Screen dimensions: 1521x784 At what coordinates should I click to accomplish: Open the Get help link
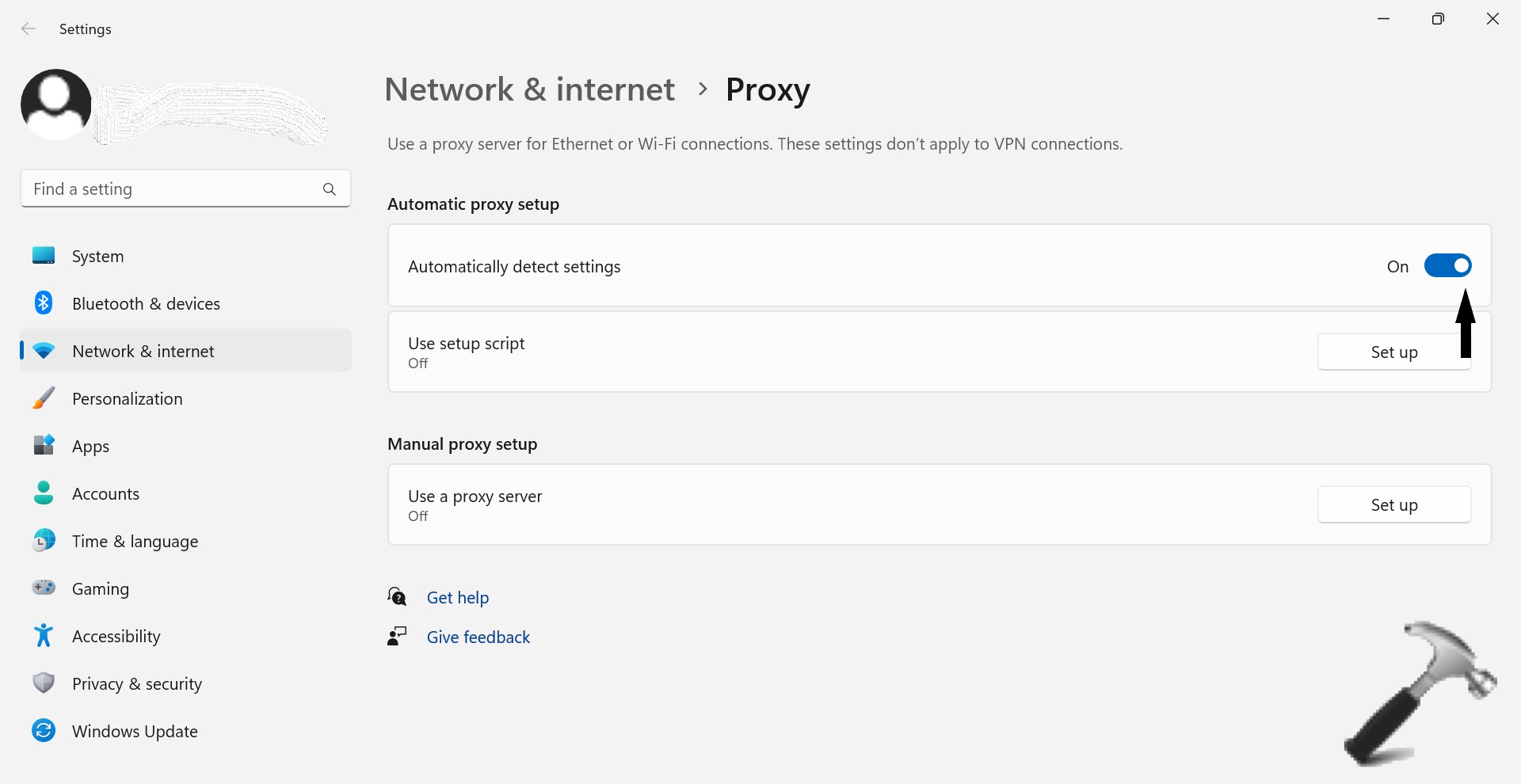point(457,598)
